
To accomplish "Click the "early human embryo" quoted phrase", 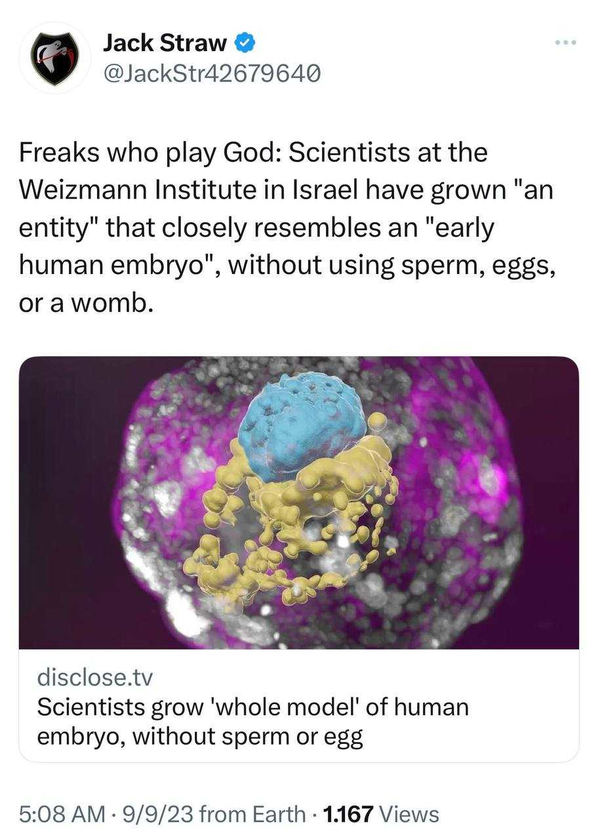I will point(257,246).
